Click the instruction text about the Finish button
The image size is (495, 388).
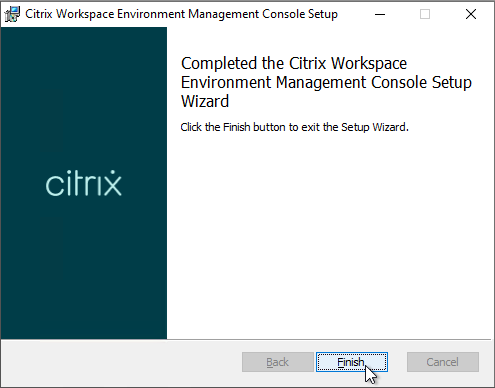[294, 127]
